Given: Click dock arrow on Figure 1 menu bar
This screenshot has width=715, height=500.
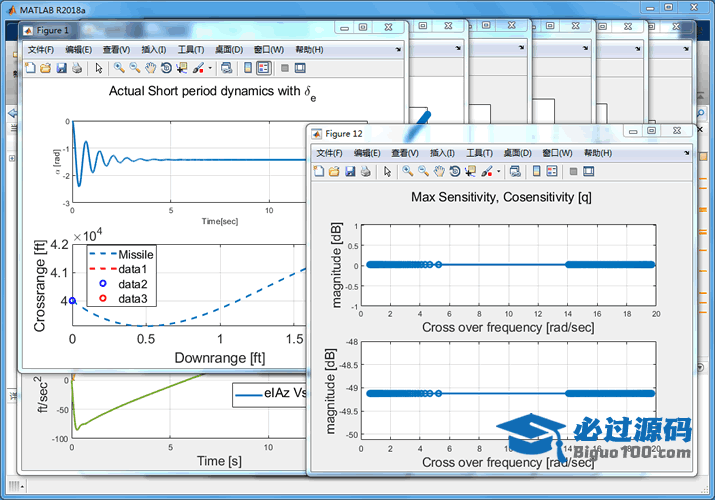Looking at the screenshot, I should point(398,49).
